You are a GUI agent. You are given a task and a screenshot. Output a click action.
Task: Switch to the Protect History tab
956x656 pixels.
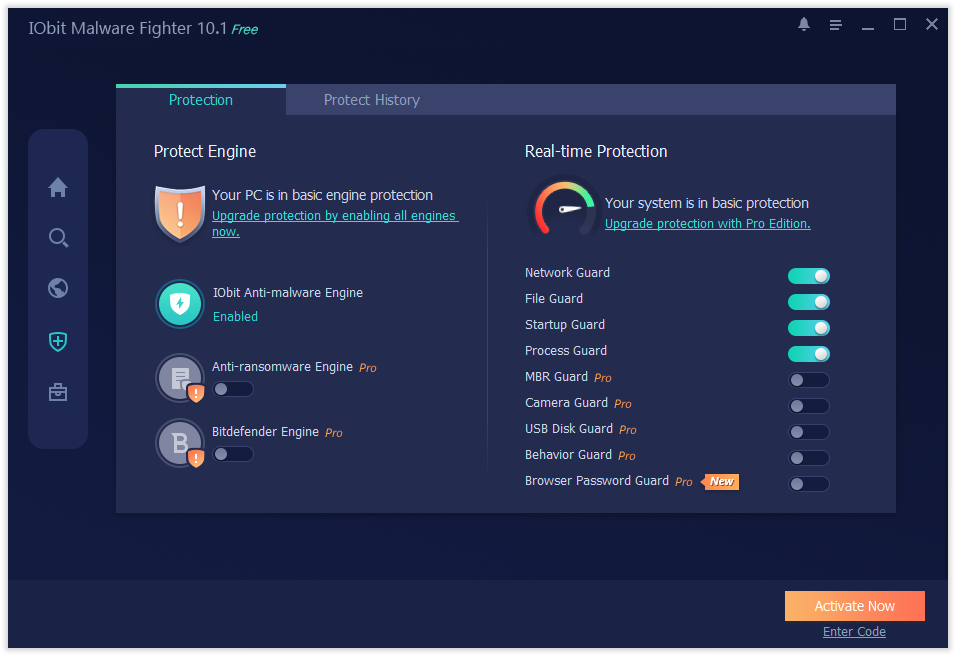(x=371, y=99)
